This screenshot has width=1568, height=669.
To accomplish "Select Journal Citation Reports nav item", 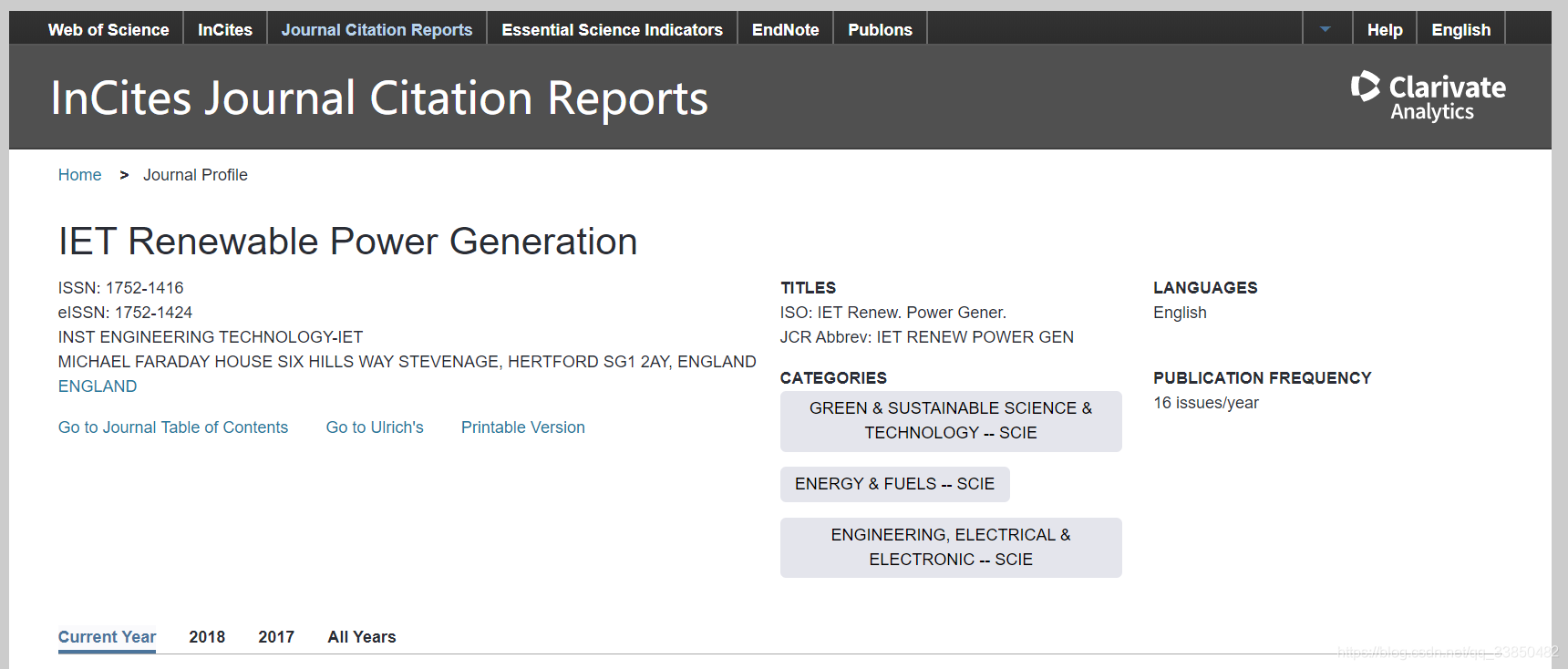I will 377,30.
